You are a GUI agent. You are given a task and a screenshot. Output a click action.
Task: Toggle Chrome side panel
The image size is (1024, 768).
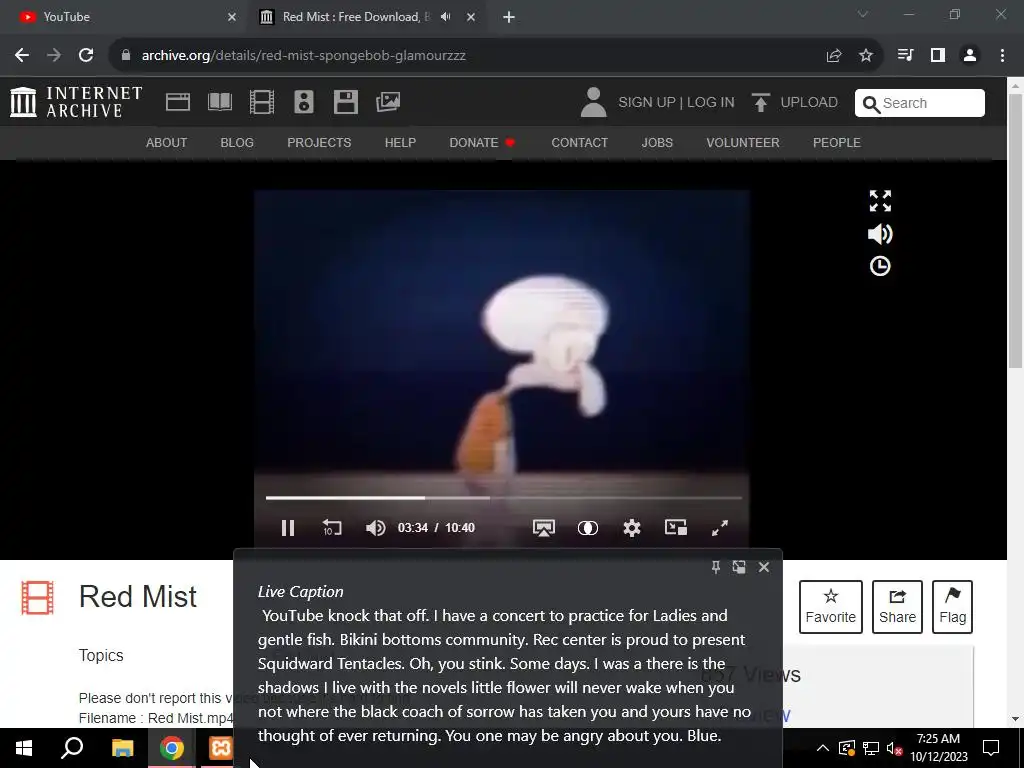(938, 56)
